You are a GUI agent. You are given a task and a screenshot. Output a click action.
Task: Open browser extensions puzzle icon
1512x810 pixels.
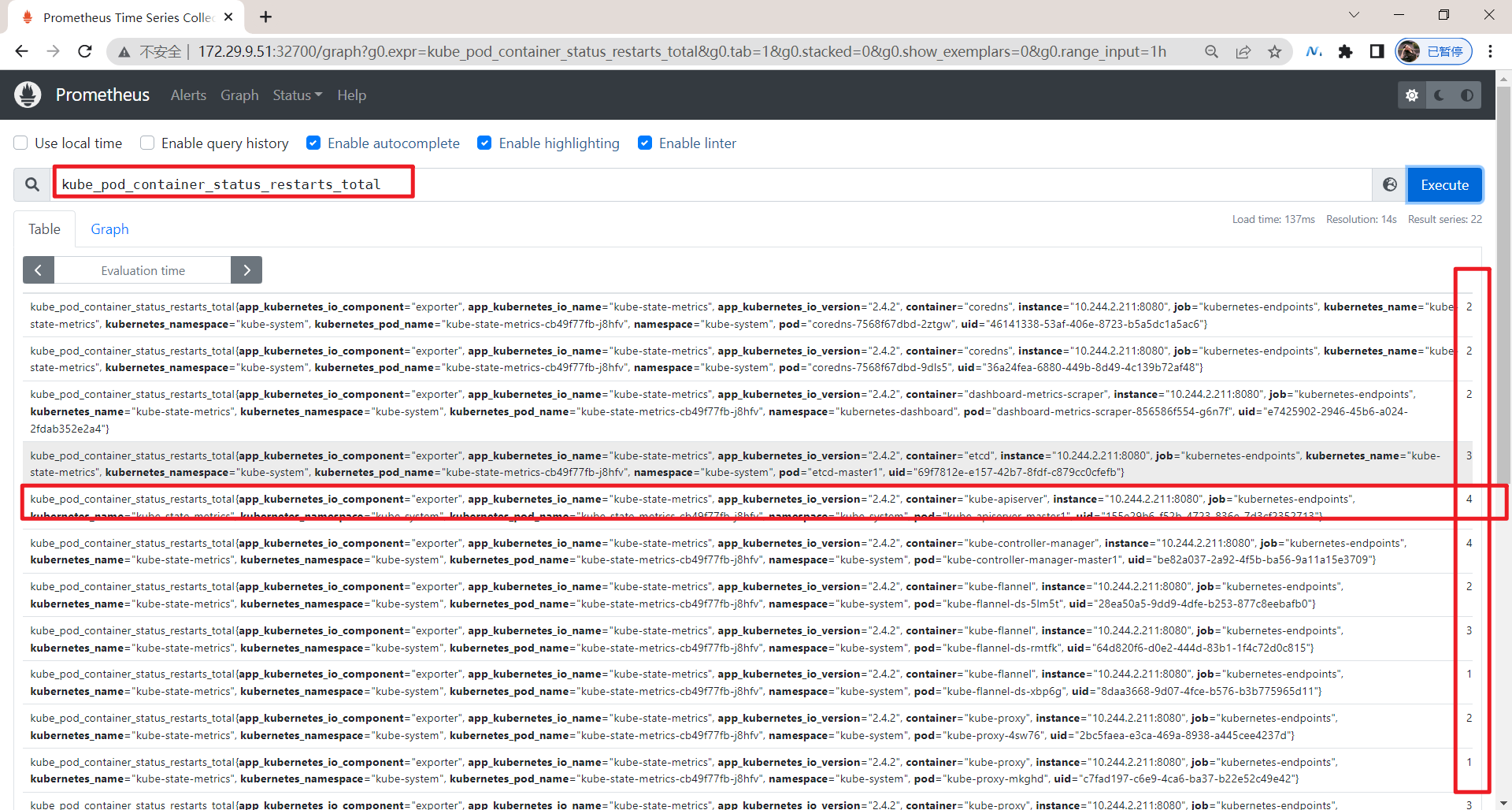[x=1346, y=52]
